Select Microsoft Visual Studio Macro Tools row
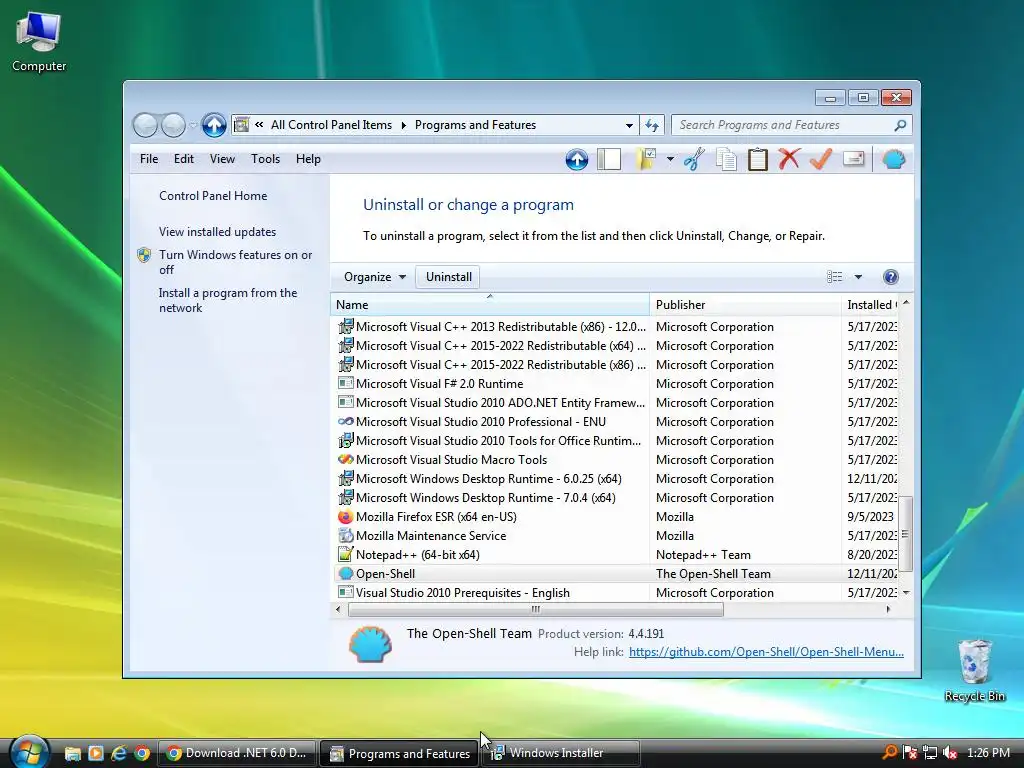The image size is (1024, 768). point(616,460)
